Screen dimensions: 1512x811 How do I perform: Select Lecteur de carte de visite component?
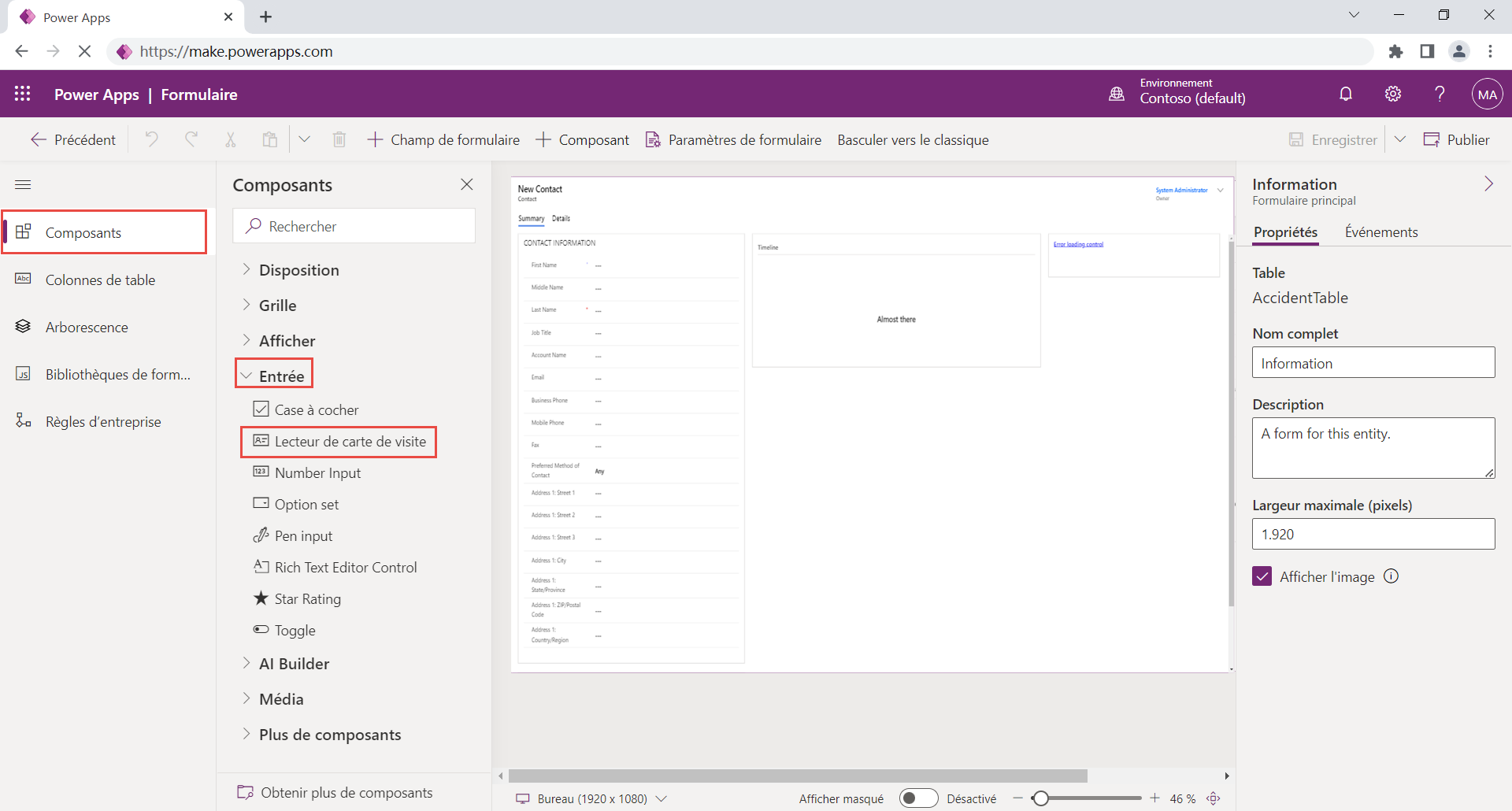coord(339,442)
